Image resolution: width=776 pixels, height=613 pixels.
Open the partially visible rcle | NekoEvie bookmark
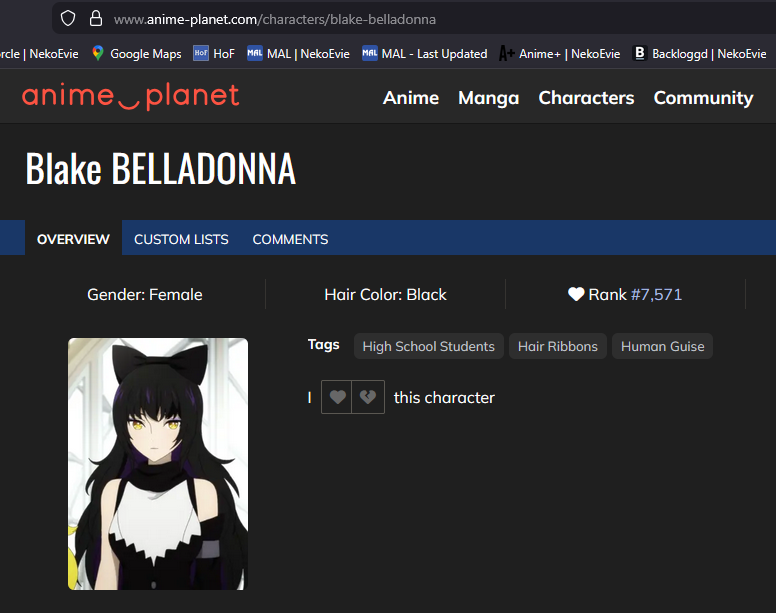click(39, 53)
